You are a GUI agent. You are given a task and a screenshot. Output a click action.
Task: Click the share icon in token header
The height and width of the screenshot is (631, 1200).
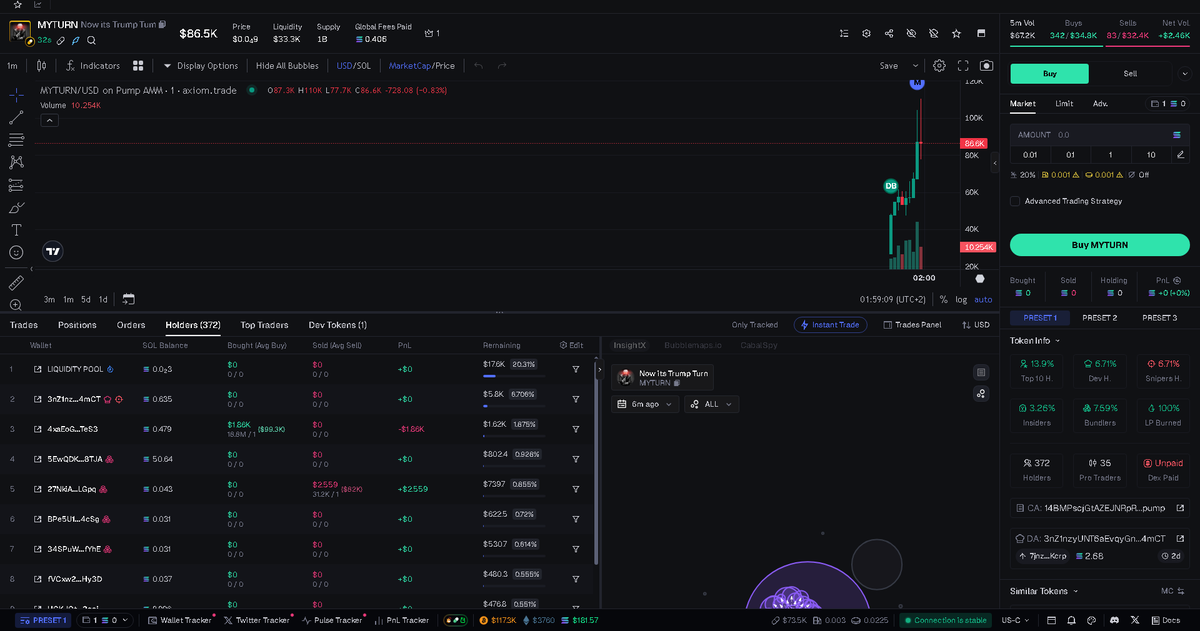click(x=889, y=33)
